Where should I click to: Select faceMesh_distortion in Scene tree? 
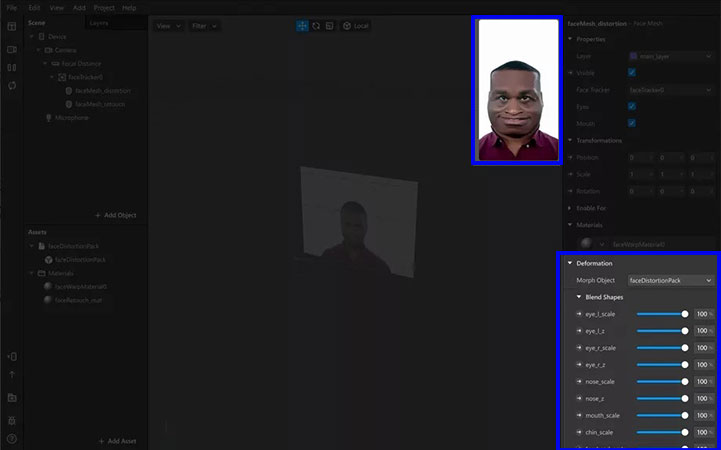pos(103,91)
